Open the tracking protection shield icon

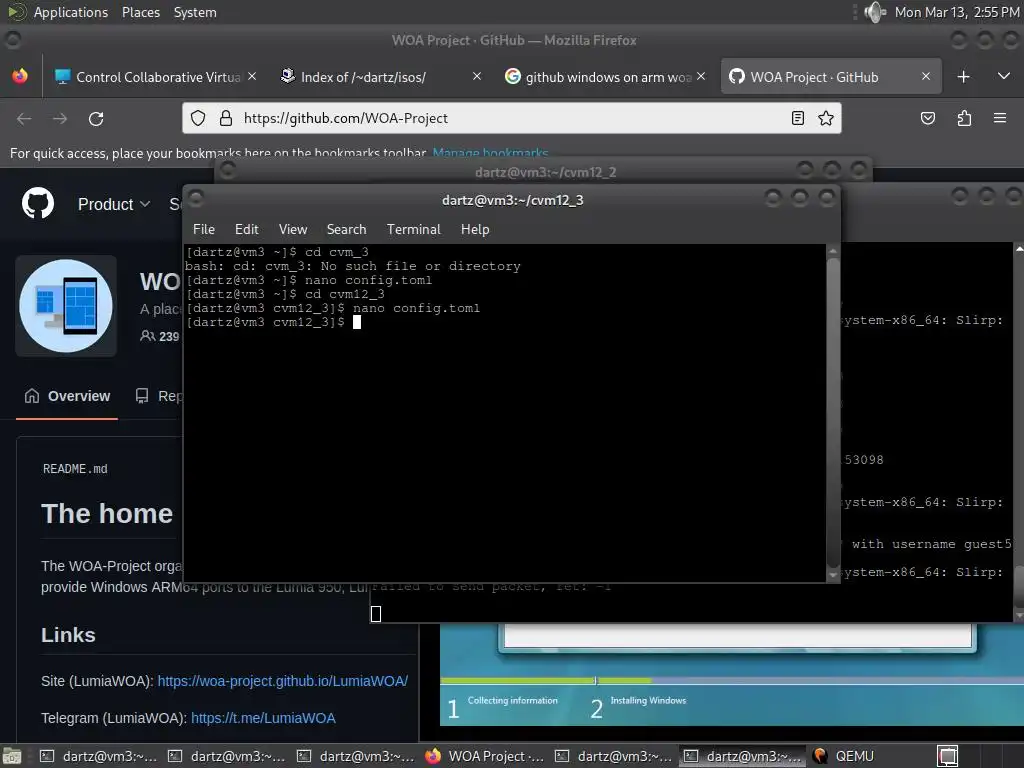pyautogui.click(x=198, y=118)
